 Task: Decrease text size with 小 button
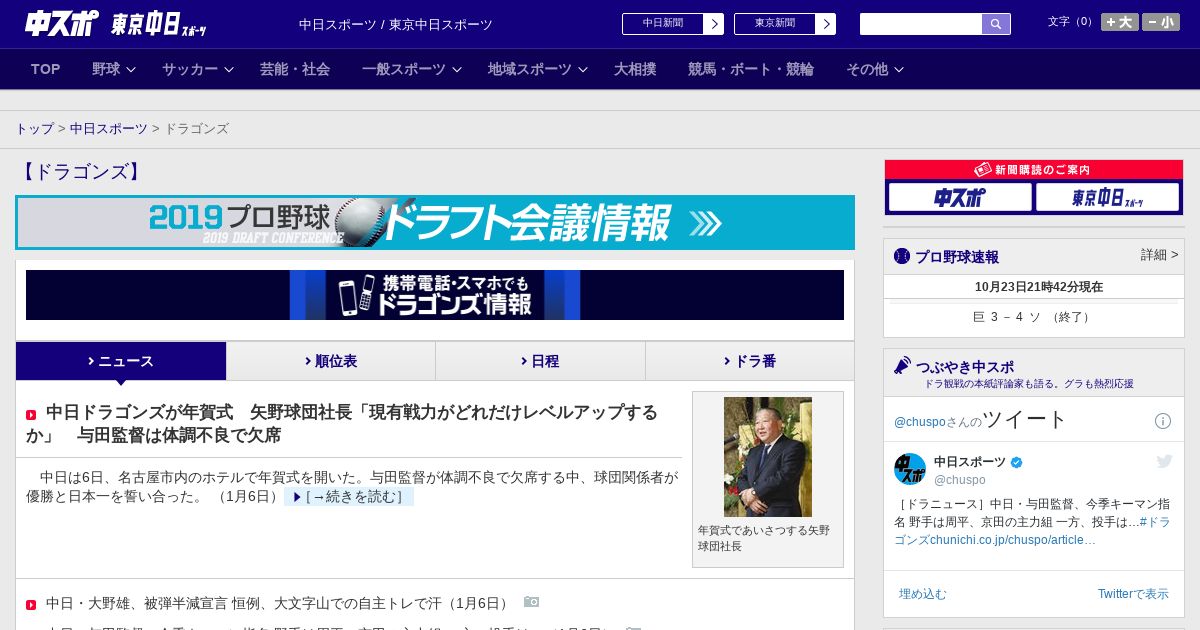click(1161, 22)
